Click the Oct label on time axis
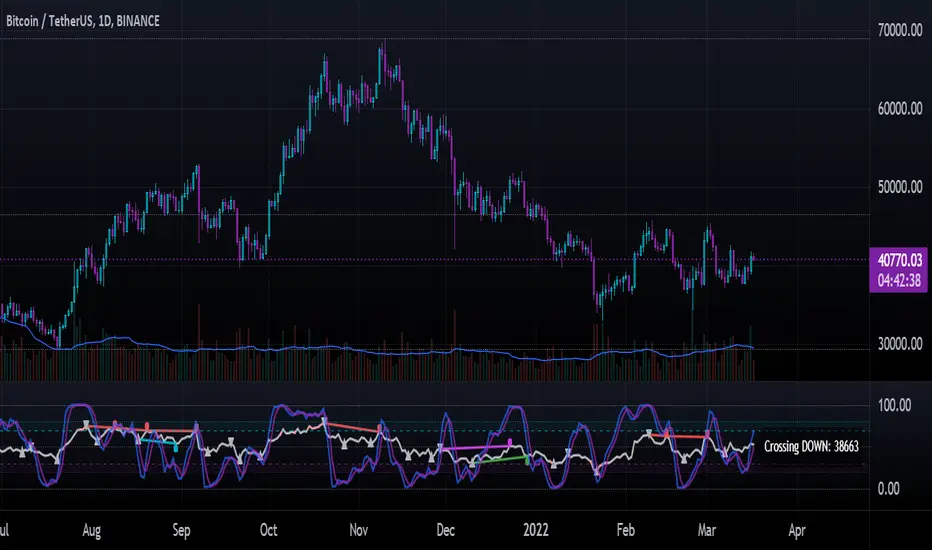This screenshot has height=550, width=932. click(x=269, y=530)
